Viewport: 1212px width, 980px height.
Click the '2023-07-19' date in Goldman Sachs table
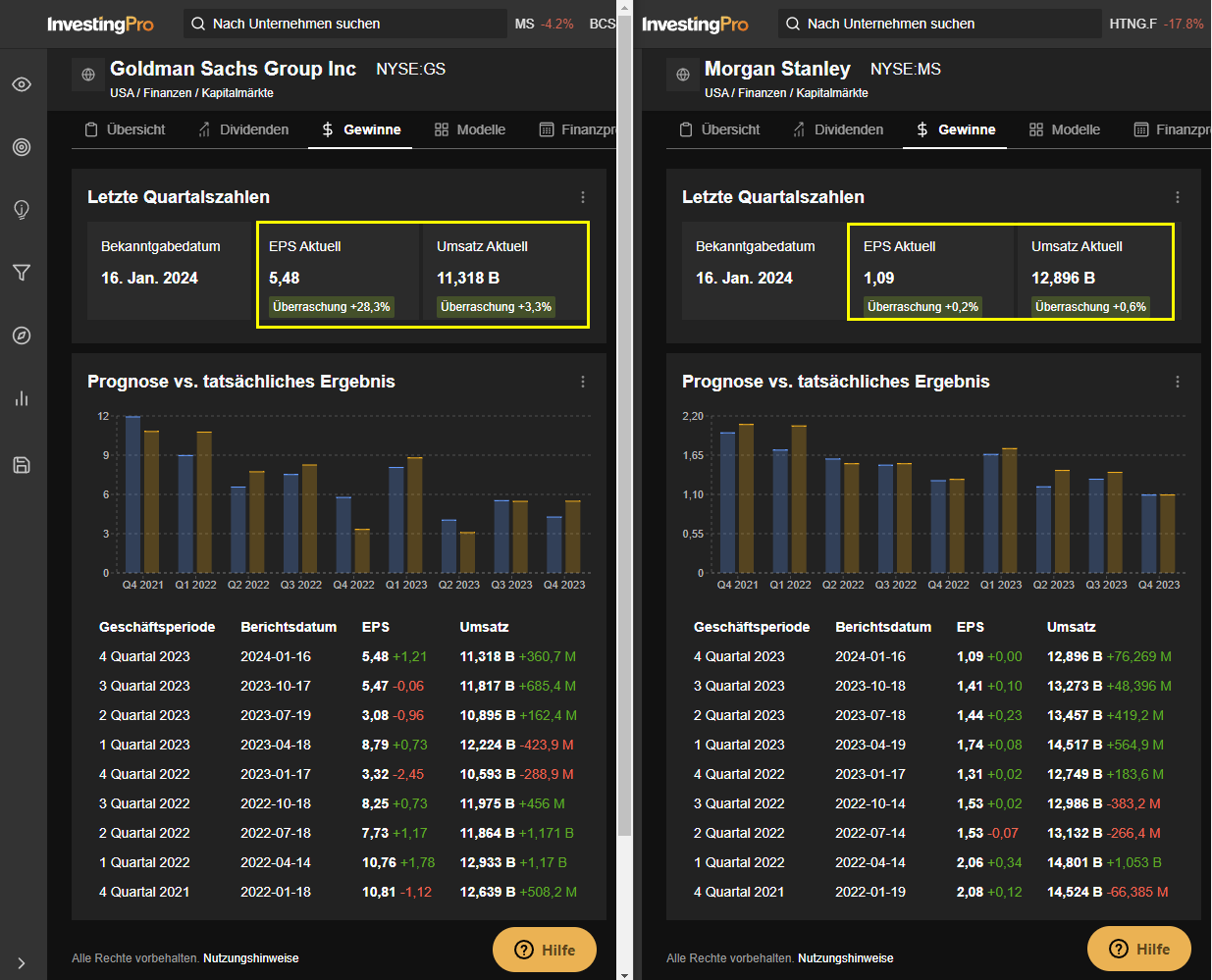(x=276, y=715)
